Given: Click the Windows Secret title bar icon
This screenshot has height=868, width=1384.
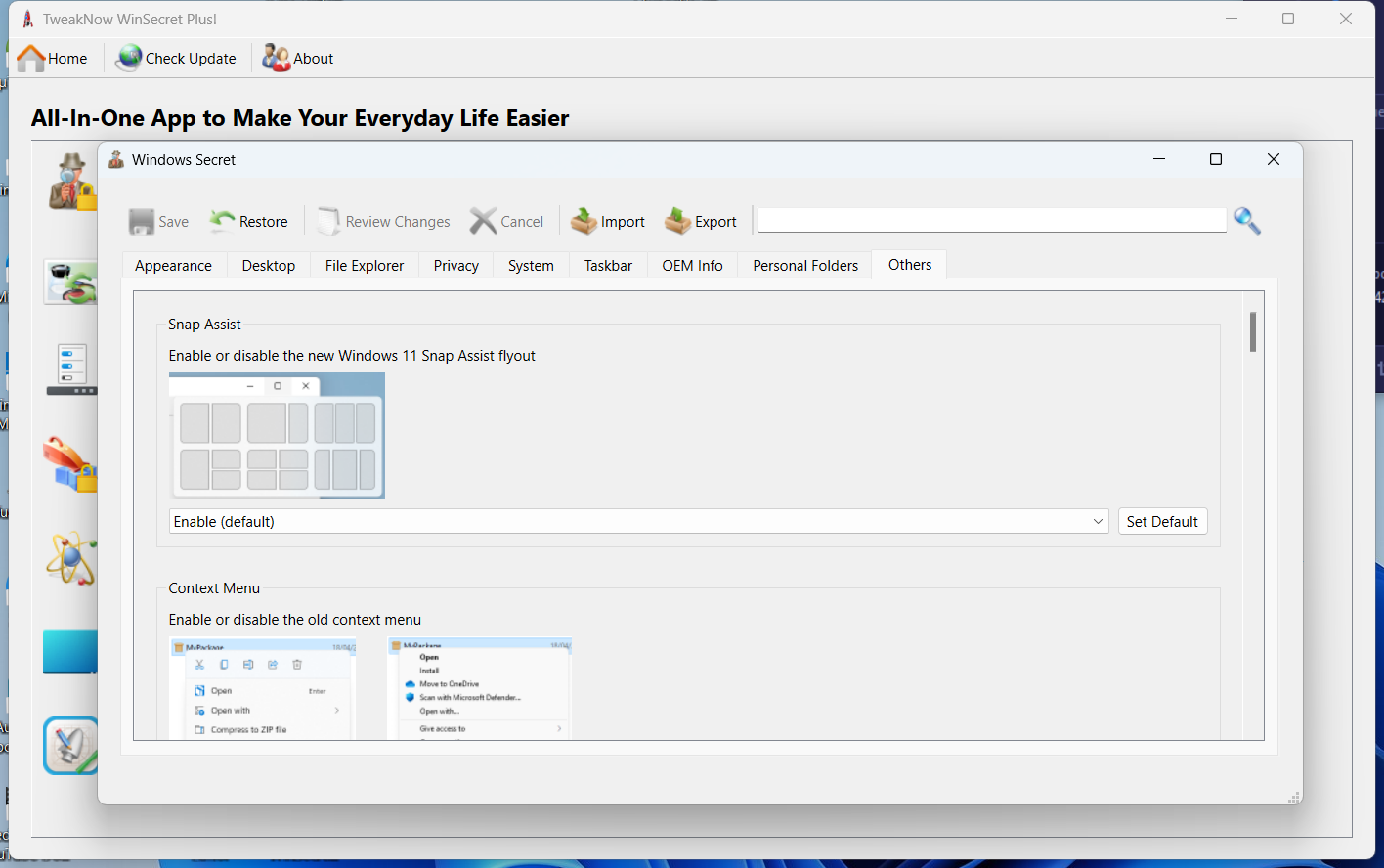Looking at the screenshot, I should 116,159.
